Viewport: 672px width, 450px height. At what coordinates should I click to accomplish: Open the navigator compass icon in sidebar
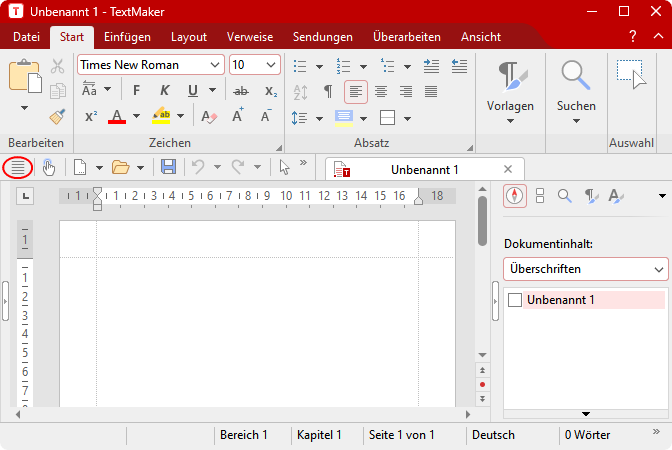pos(514,196)
